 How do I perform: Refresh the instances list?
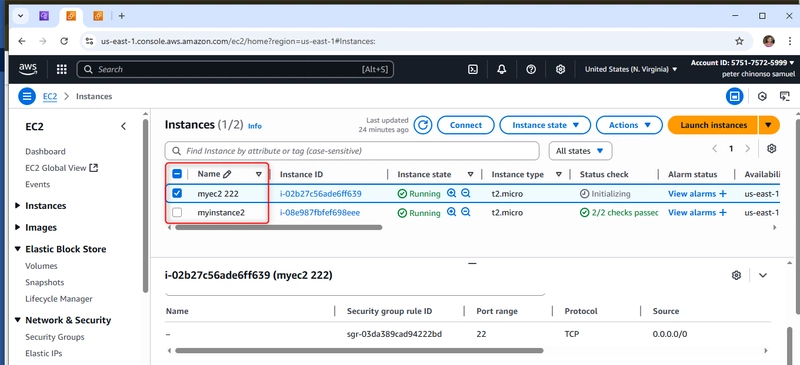tap(422, 125)
